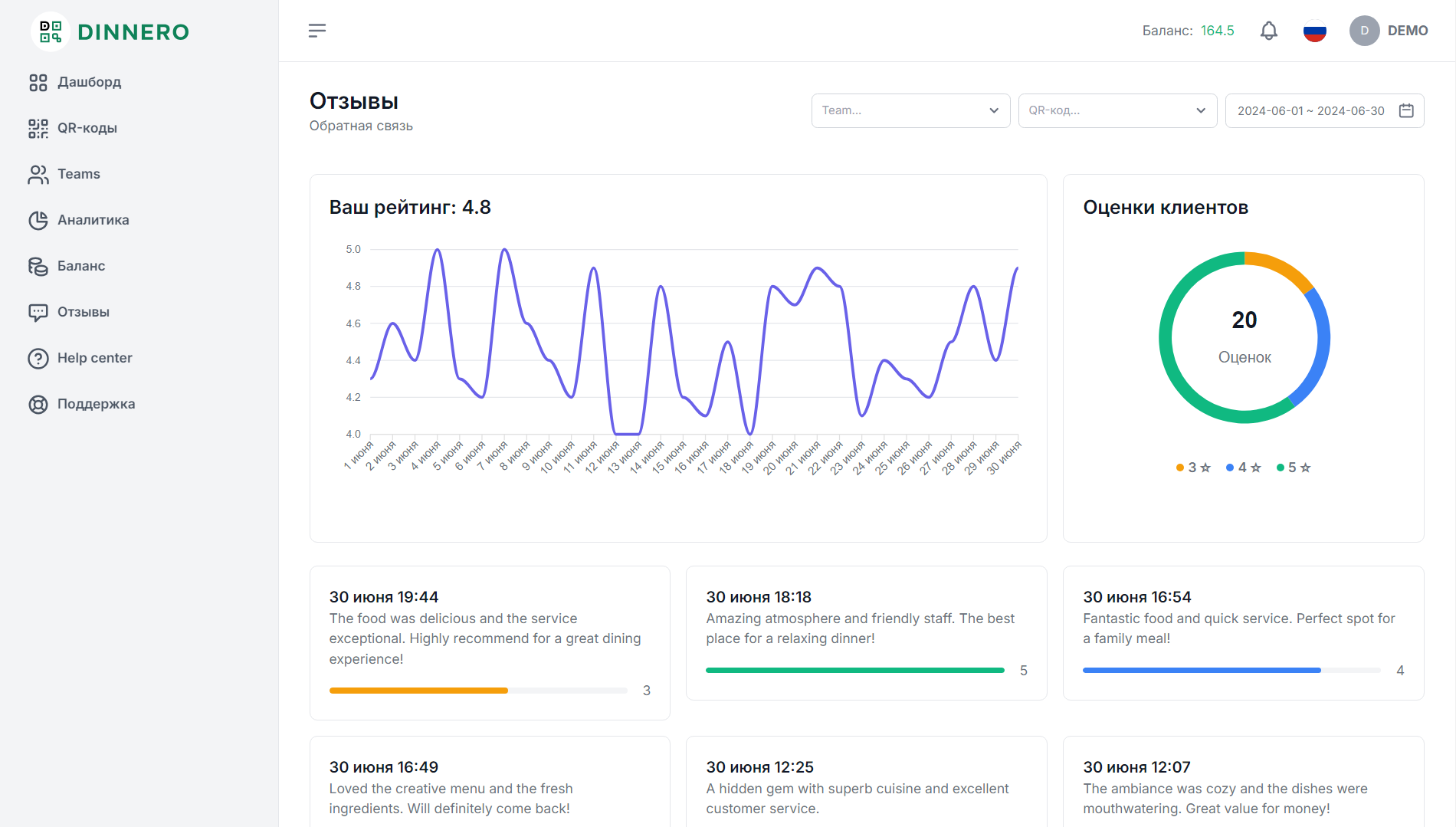Click the Help center question mark icon
The width and height of the screenshot is (1456, 827).
[38, 359]
